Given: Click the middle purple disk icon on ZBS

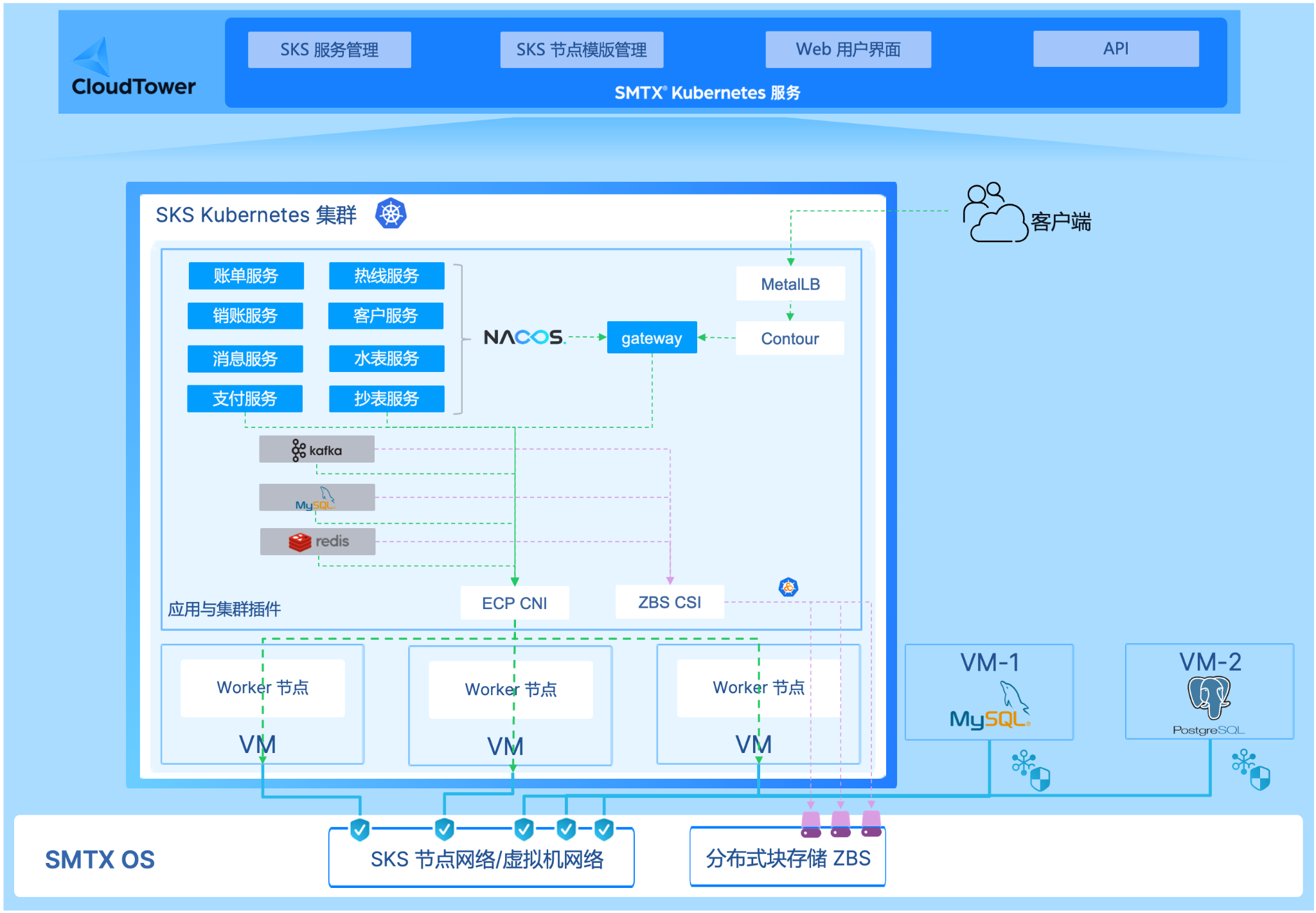Looking at the screenshot, I should pyautogui.click(x=840, y=824).
